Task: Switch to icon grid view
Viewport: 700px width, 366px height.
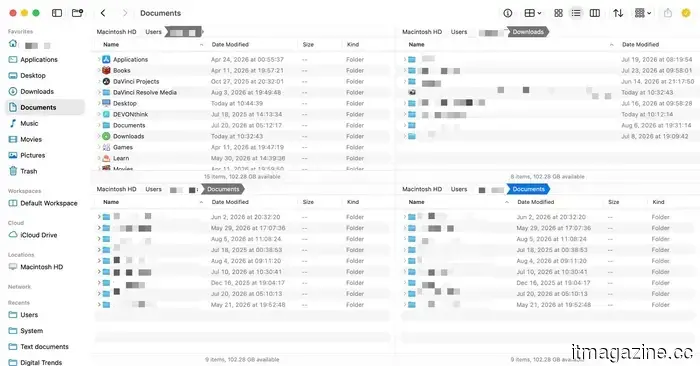Action: click(558, 13)
